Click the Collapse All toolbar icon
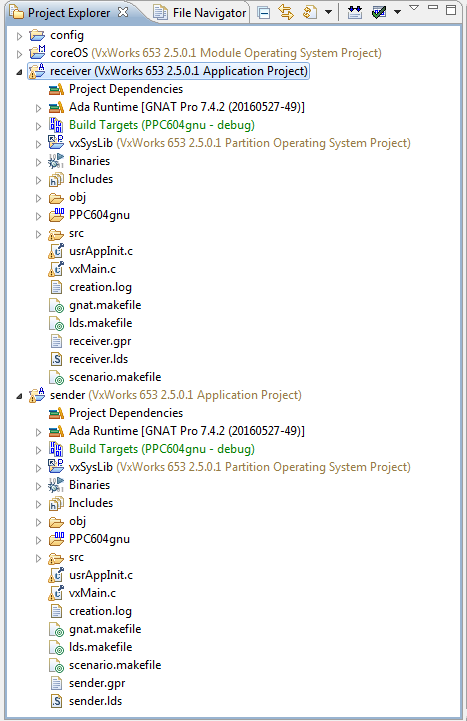The image size is (467, 721). point(264,13)
